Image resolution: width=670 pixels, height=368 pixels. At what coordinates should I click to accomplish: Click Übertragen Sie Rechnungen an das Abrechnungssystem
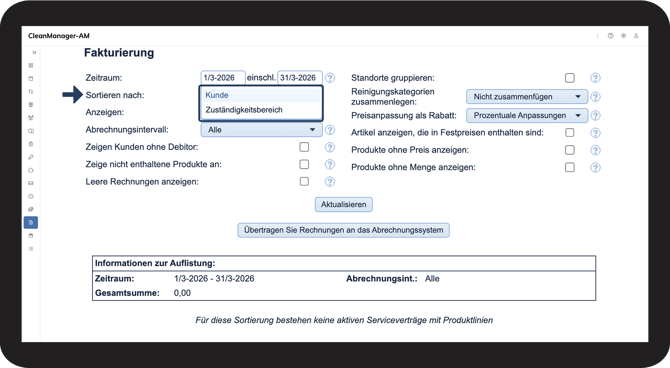(344, 230)
